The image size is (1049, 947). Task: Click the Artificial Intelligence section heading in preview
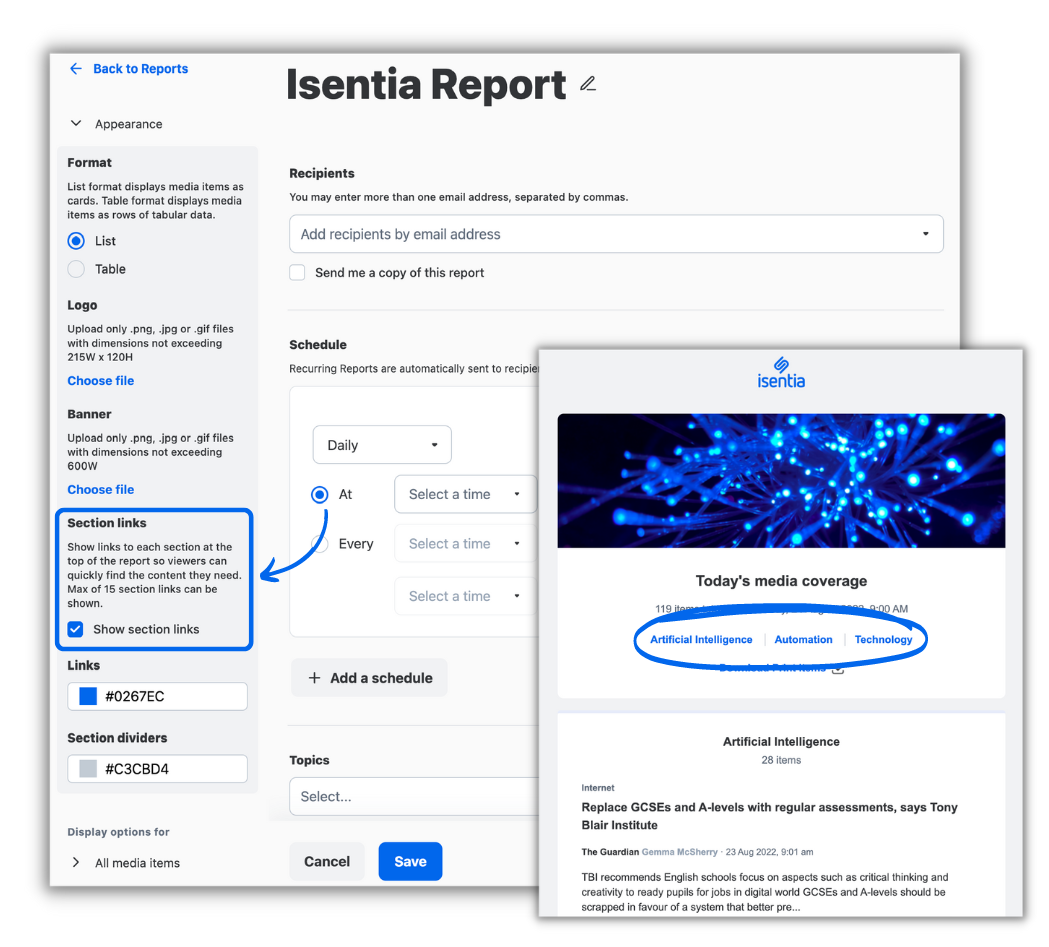781,742
